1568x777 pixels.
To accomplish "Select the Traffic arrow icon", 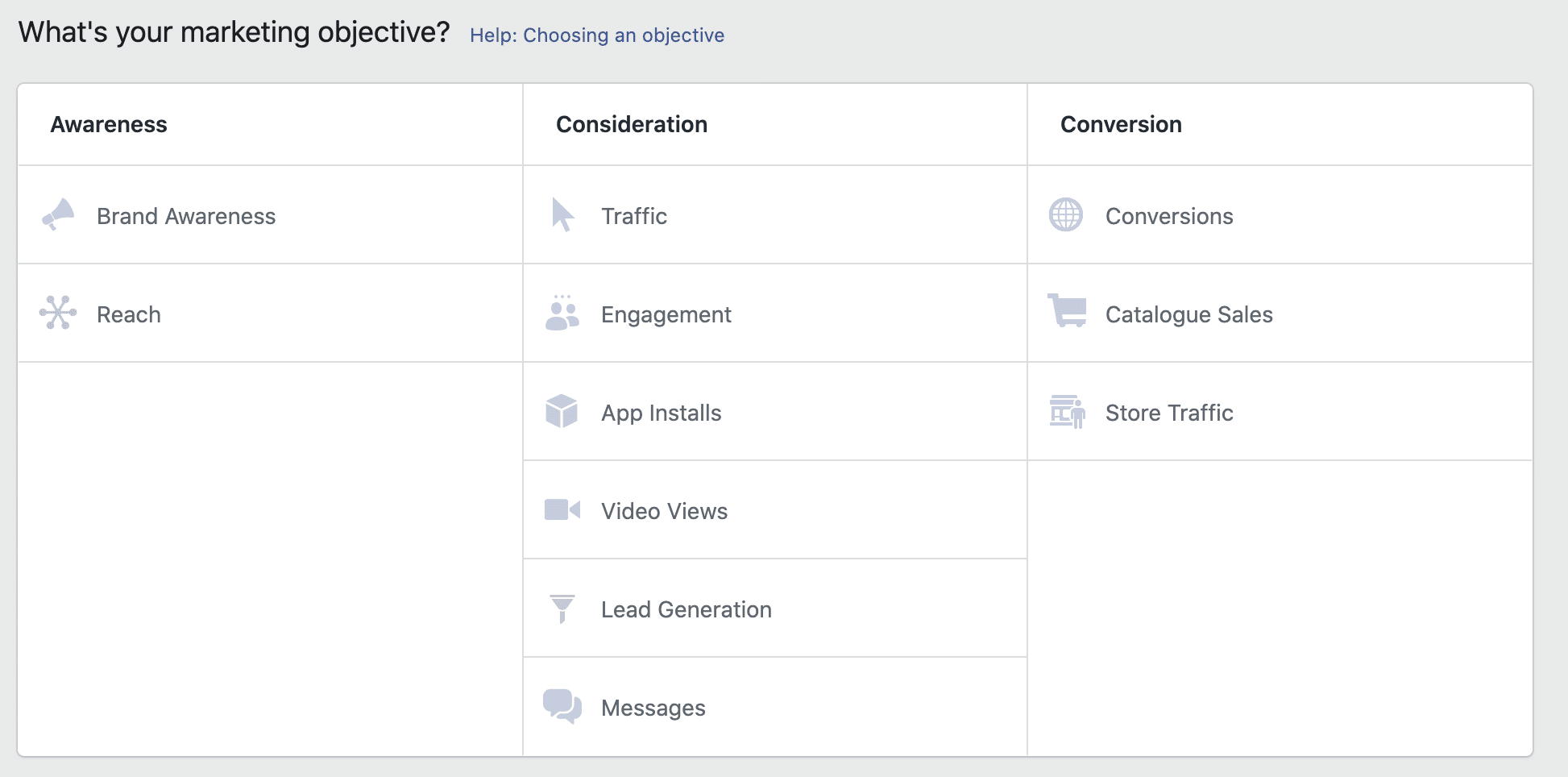I will click(x=562, y=215).
